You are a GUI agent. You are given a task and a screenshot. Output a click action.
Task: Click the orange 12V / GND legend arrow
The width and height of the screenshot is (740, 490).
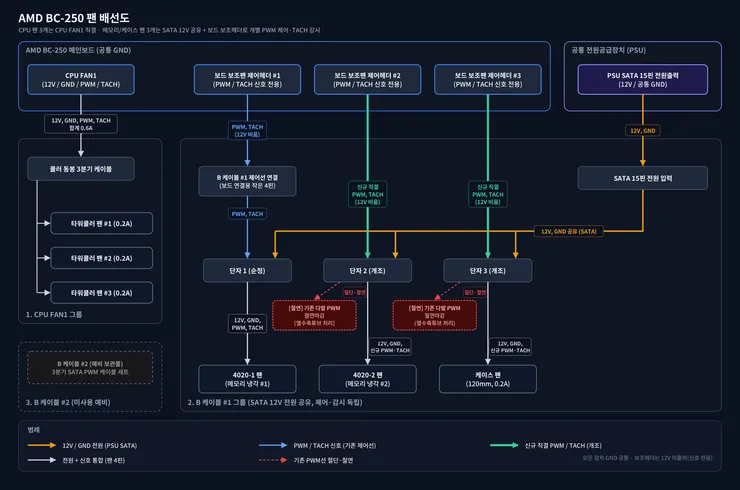pyautogui.click(x=42, y=445)
